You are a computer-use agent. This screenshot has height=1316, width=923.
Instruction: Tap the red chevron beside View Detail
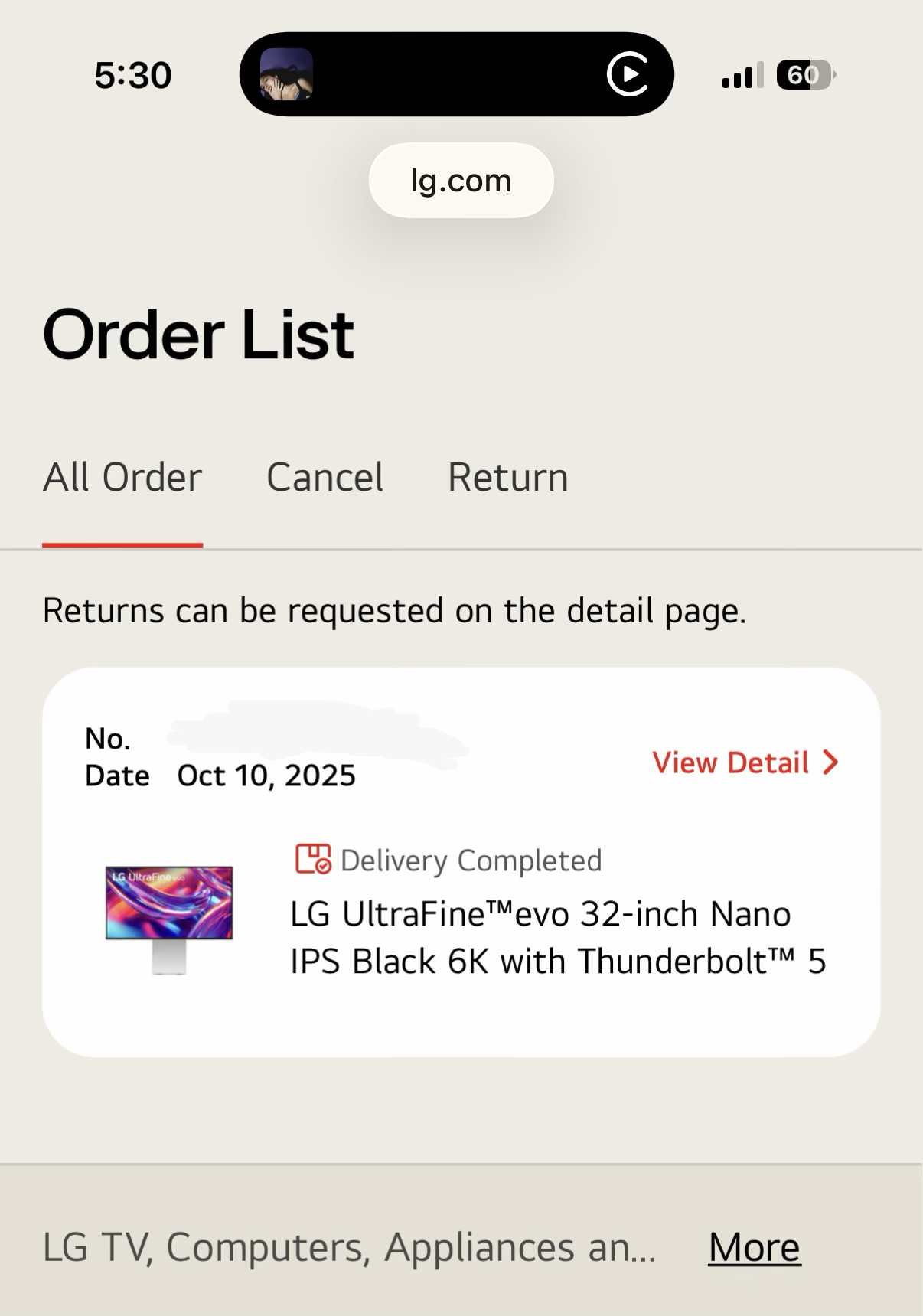pos(830,762)
